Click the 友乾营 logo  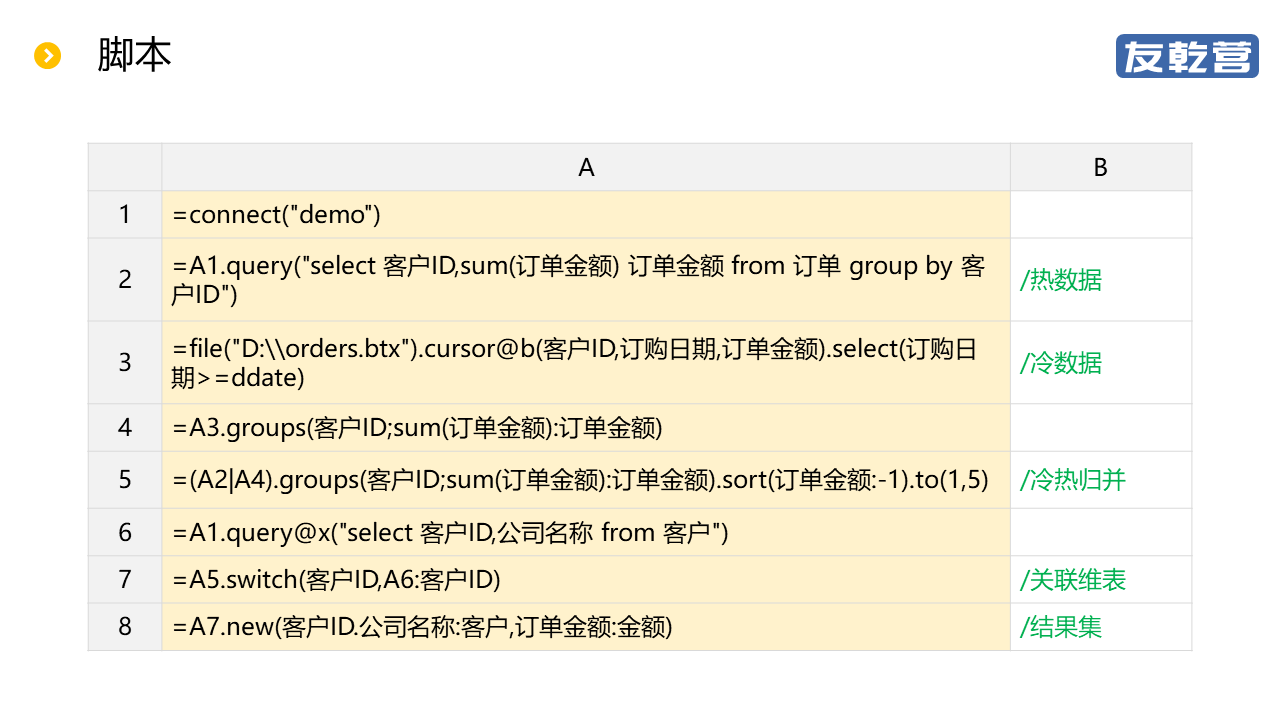tap(1187, 56)
